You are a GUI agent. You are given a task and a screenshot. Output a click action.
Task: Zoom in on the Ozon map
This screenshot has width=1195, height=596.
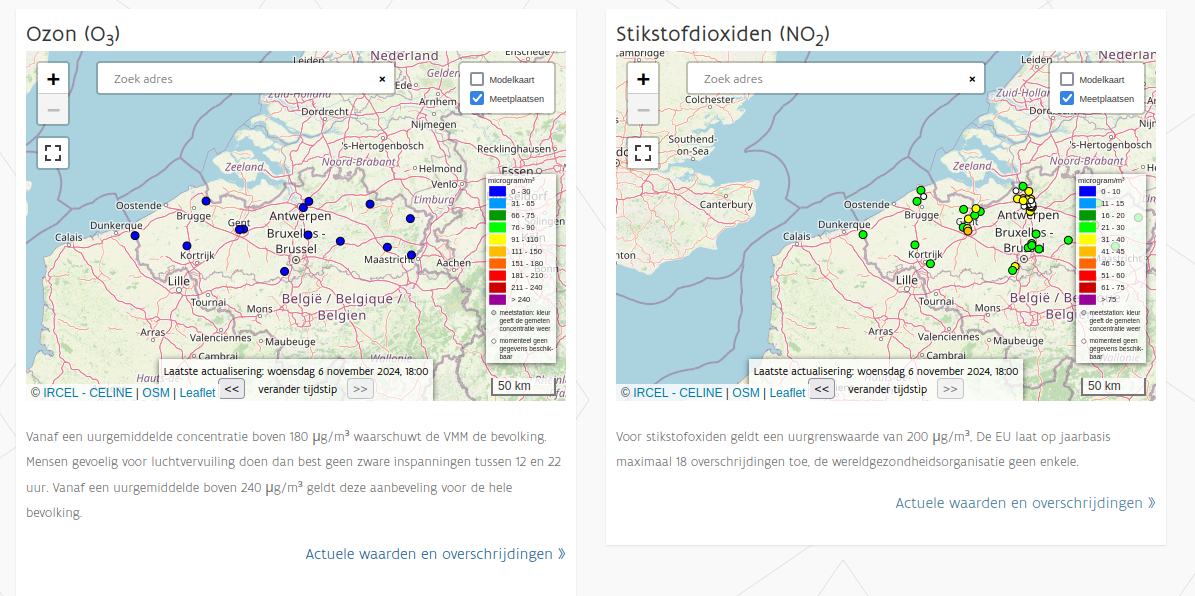coord(53,79)
